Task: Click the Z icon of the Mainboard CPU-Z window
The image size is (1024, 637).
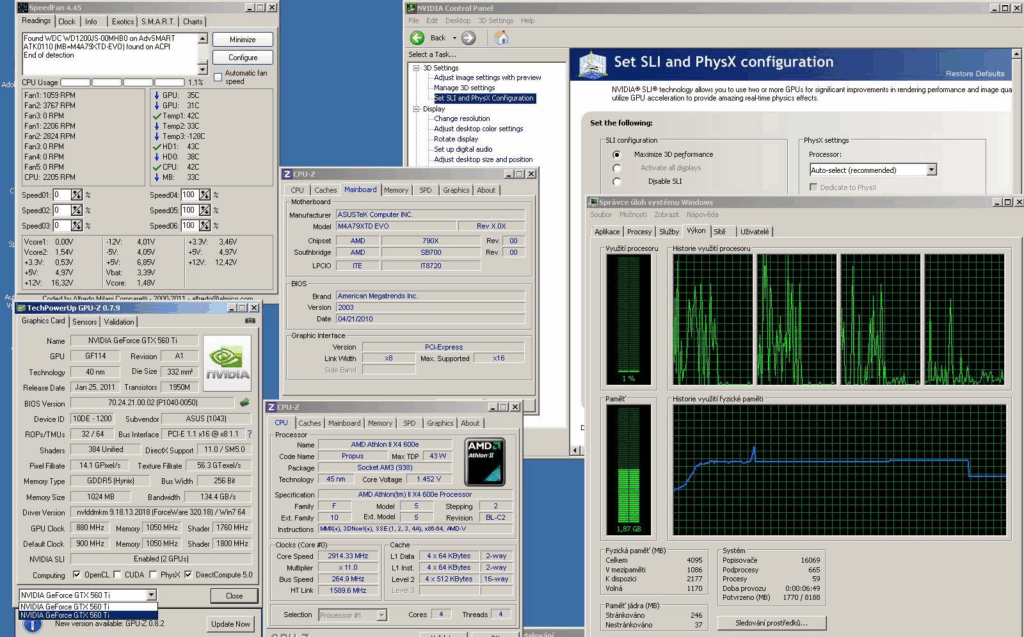Action: pos(287,174)
